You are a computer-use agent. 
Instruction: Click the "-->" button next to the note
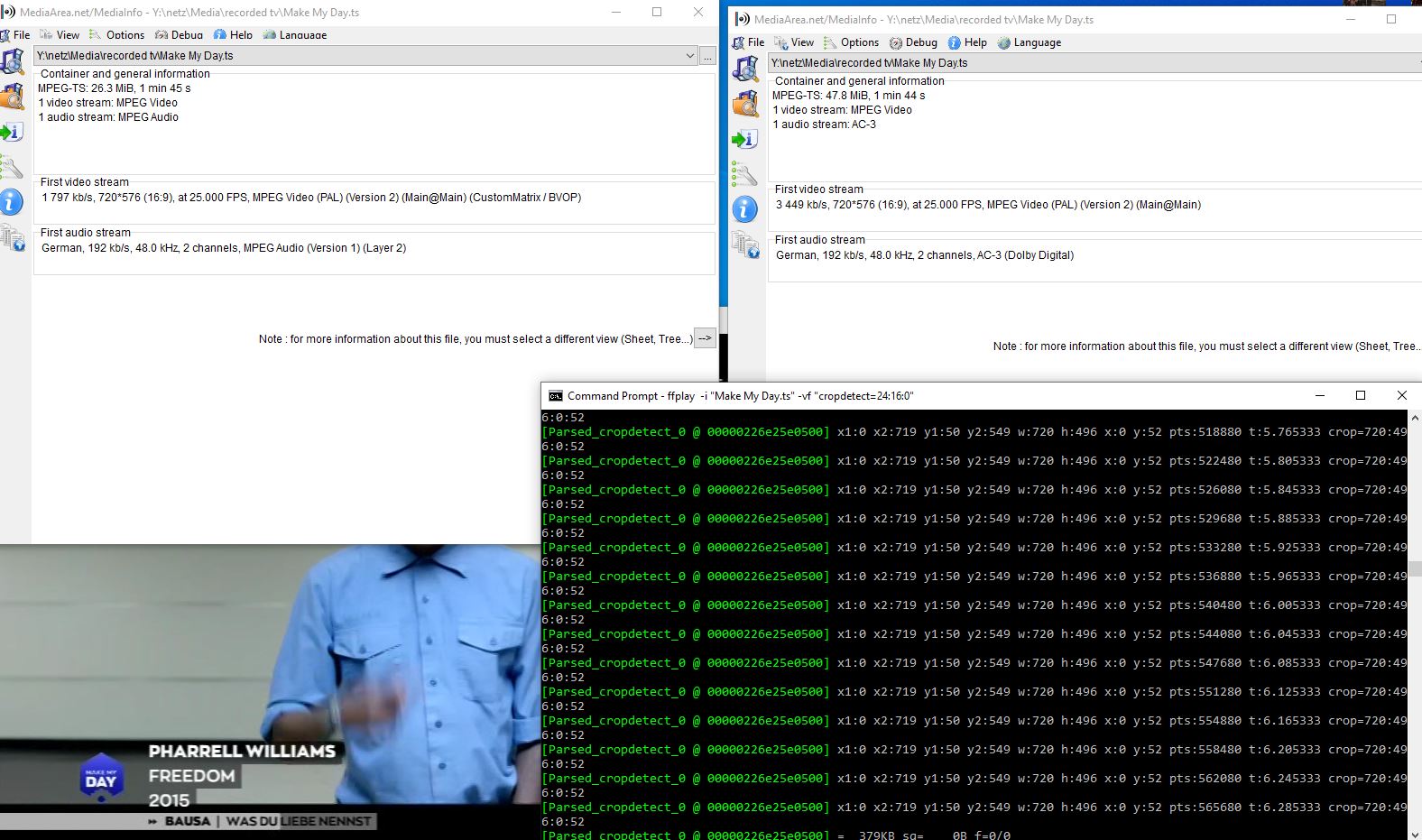point(705,338)
